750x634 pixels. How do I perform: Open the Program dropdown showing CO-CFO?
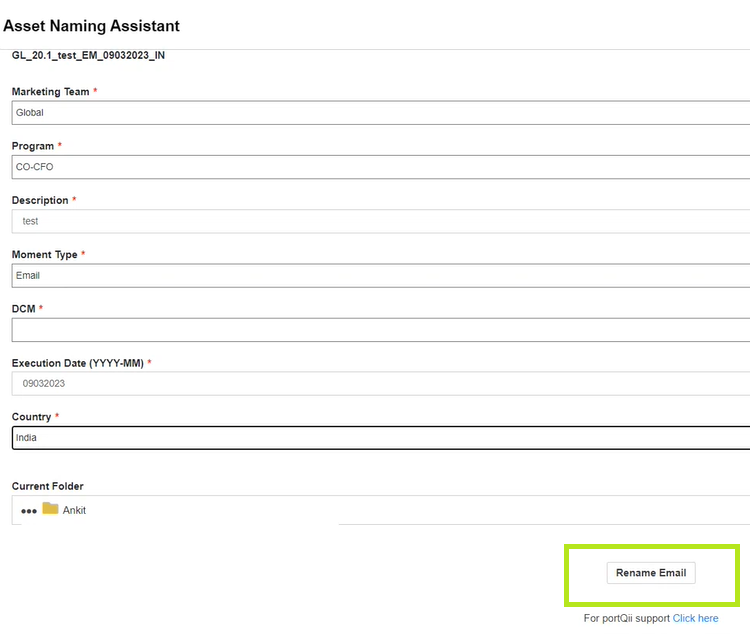tap(381, 167)
